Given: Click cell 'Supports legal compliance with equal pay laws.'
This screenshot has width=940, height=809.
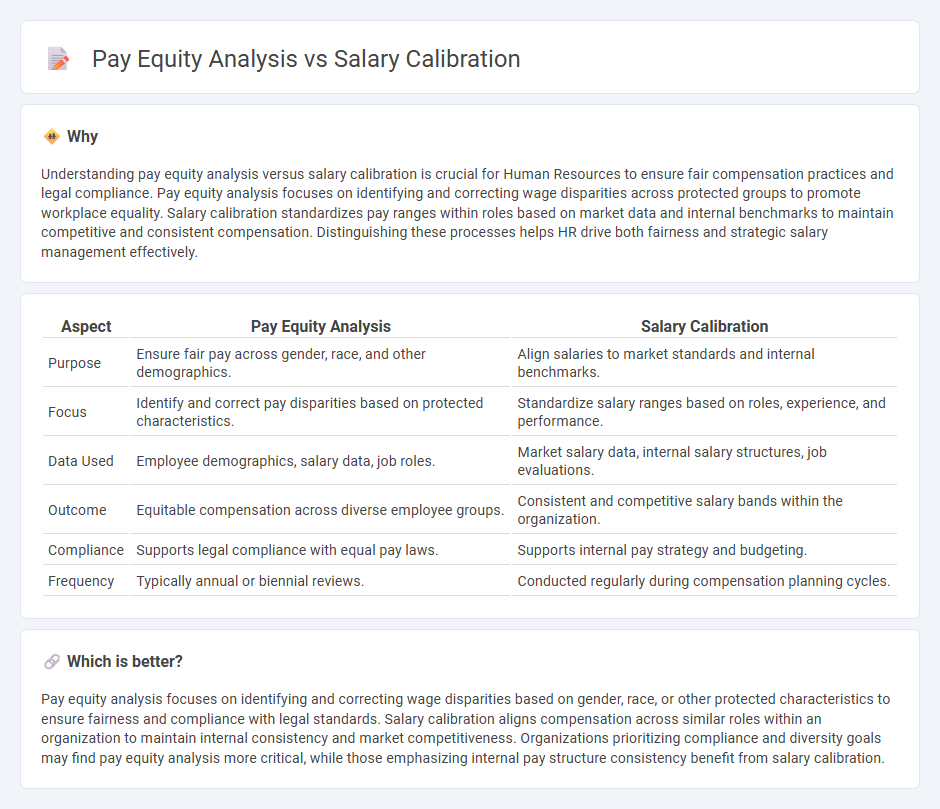Looking at the screenshot, I should click(x=321, y=551).
